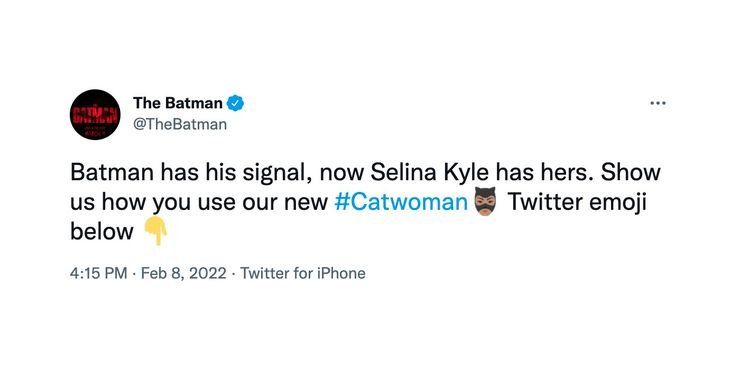Open the @TheBatman handle
The width and height of the screenshot is (740, 370).
pyautogui.click(x=180, y=125)
